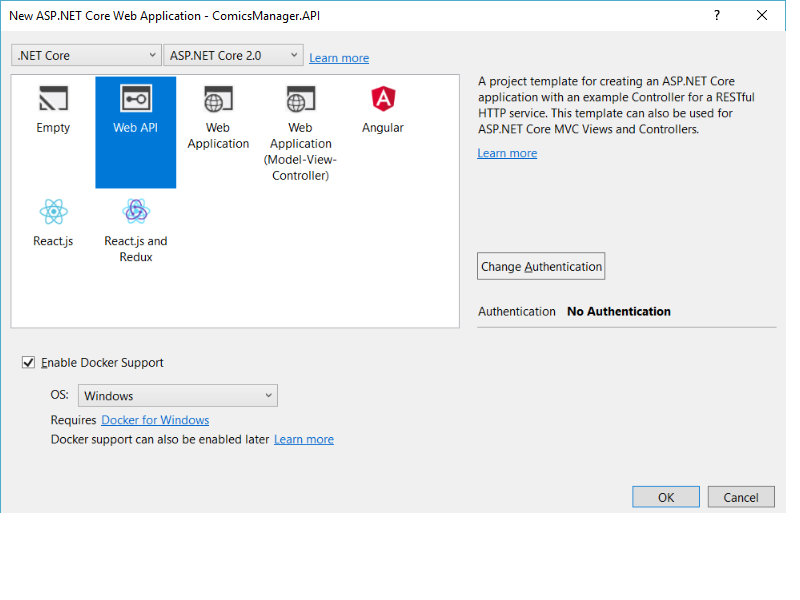Screen dimensions: 800x600
Task: Close the New ASP.NET Core dialog
Action: tap(762, 15)
